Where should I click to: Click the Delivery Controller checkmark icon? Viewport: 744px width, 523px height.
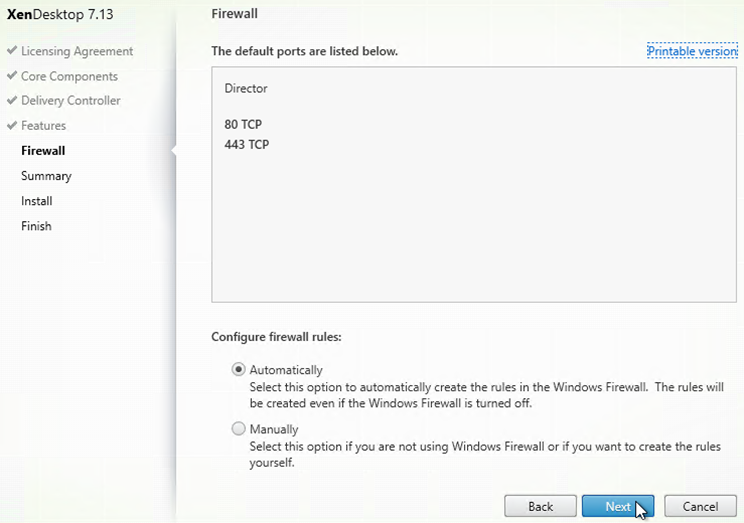[12, 100]
